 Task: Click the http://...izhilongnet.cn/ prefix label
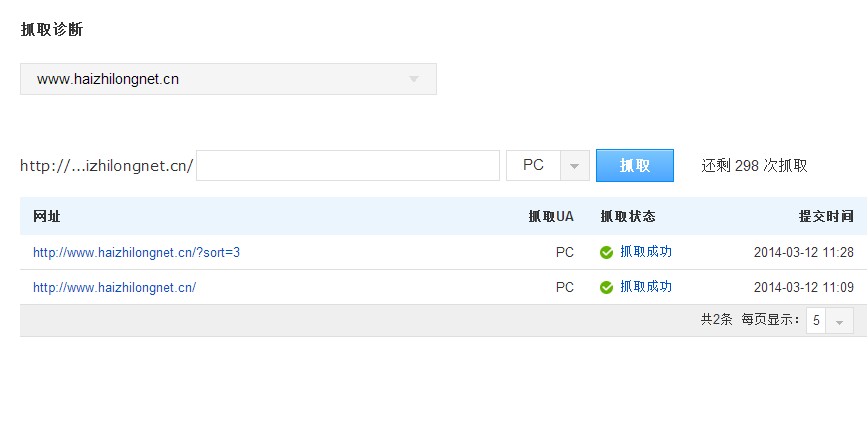pyautogui.click(x=106, y=165)
